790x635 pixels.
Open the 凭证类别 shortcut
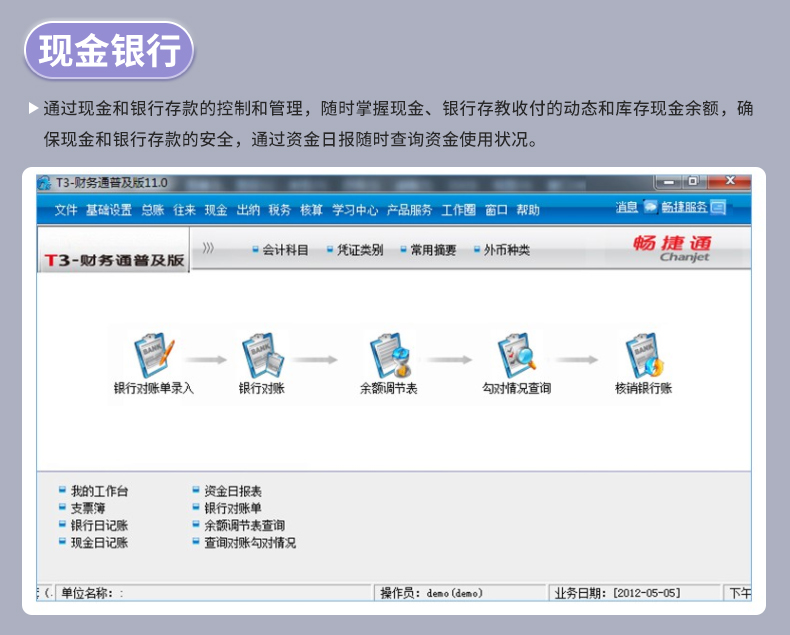[360, 250]
